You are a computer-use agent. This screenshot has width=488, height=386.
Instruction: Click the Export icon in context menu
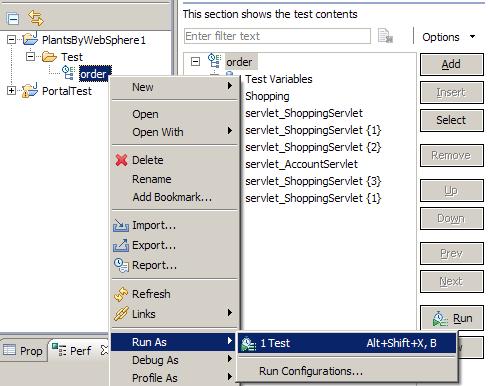click(121, 245)
